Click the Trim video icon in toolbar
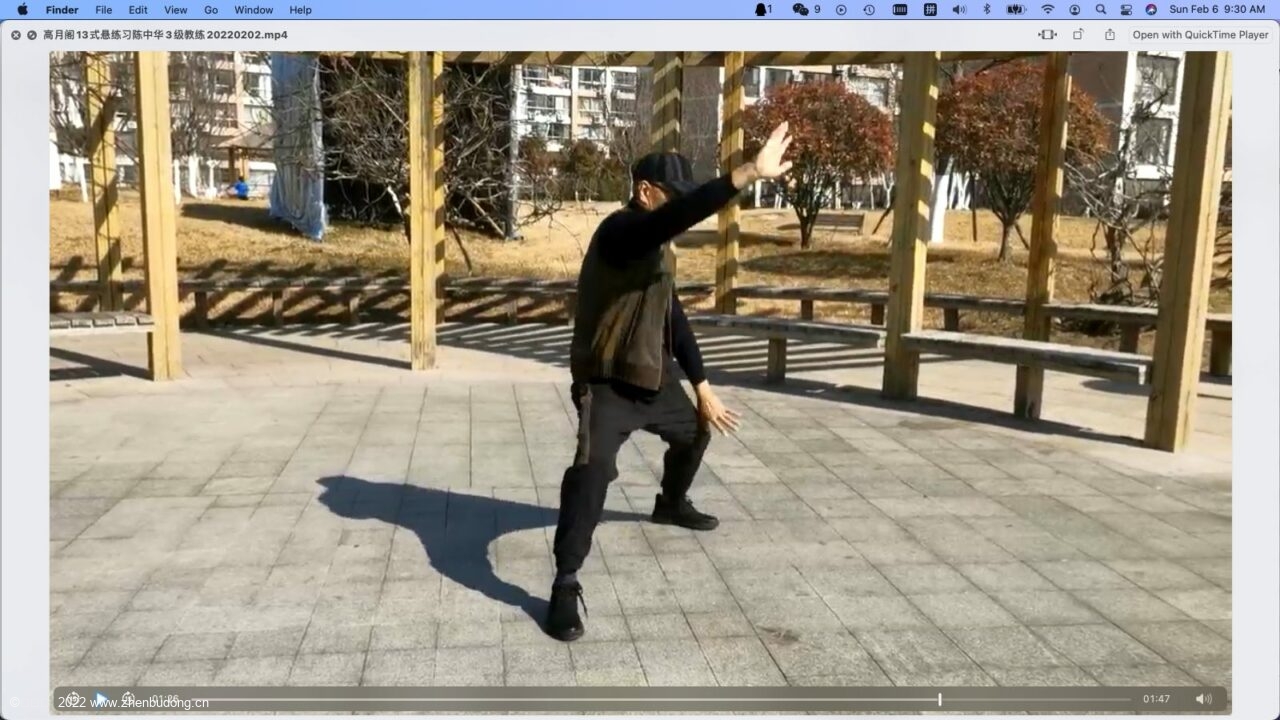Image resolution: width=1280 pixels, height=720 pixels. (1047, 35)
